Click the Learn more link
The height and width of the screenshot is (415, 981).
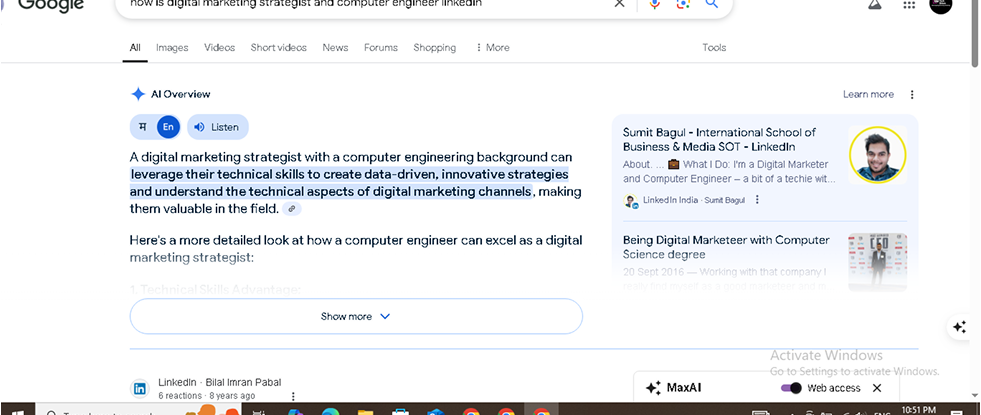(868, 95)
